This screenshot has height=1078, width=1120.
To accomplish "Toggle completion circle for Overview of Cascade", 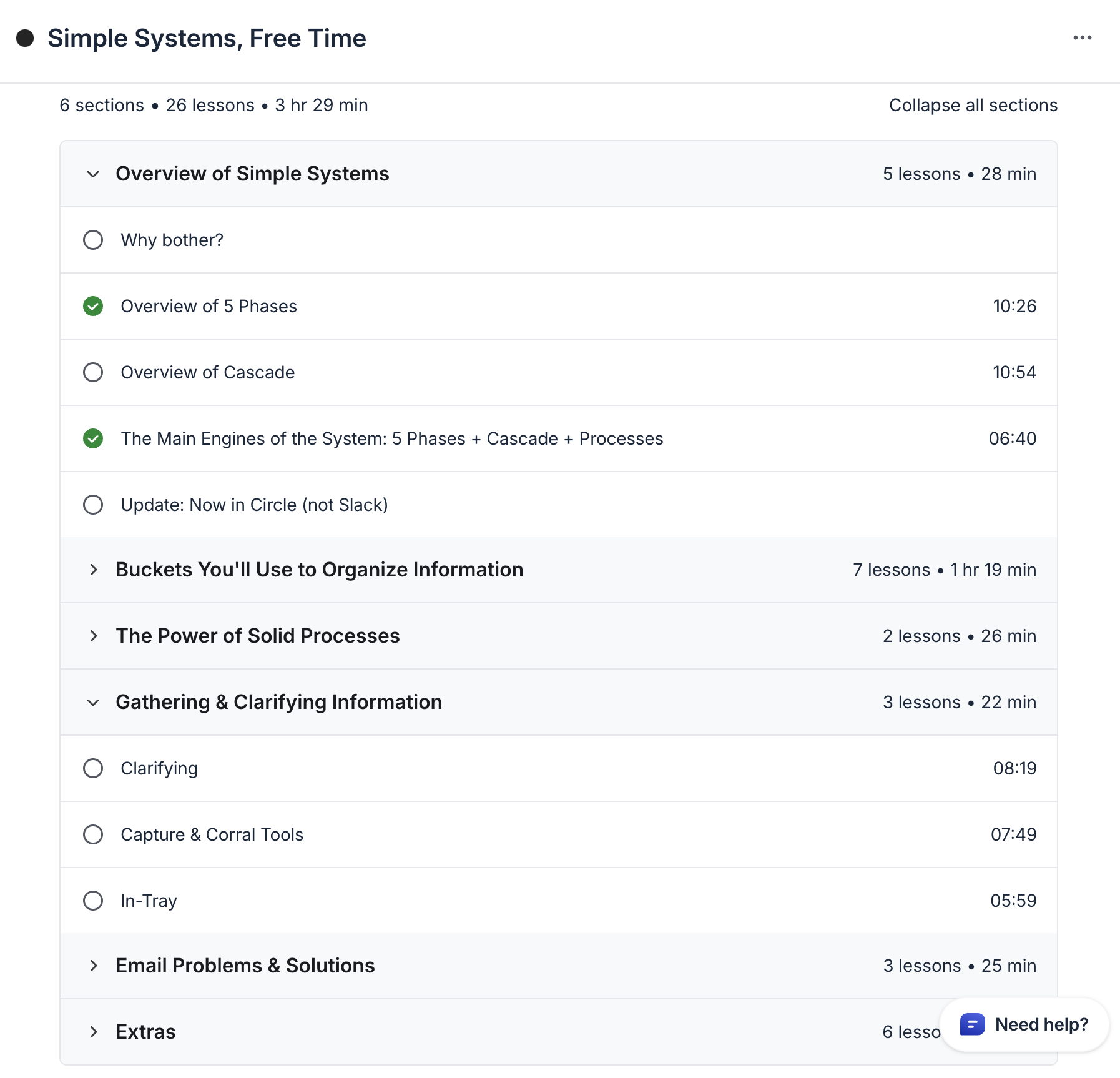I will click(93, 372).
